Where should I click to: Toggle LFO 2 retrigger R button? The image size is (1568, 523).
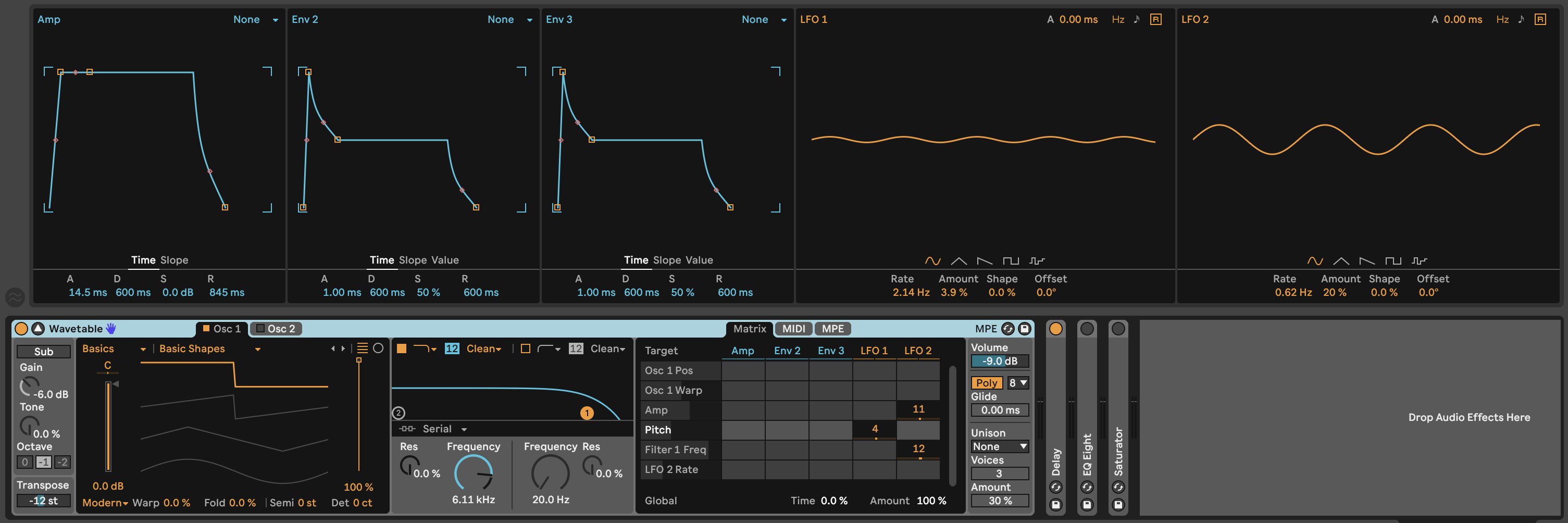coord(1540,19)
